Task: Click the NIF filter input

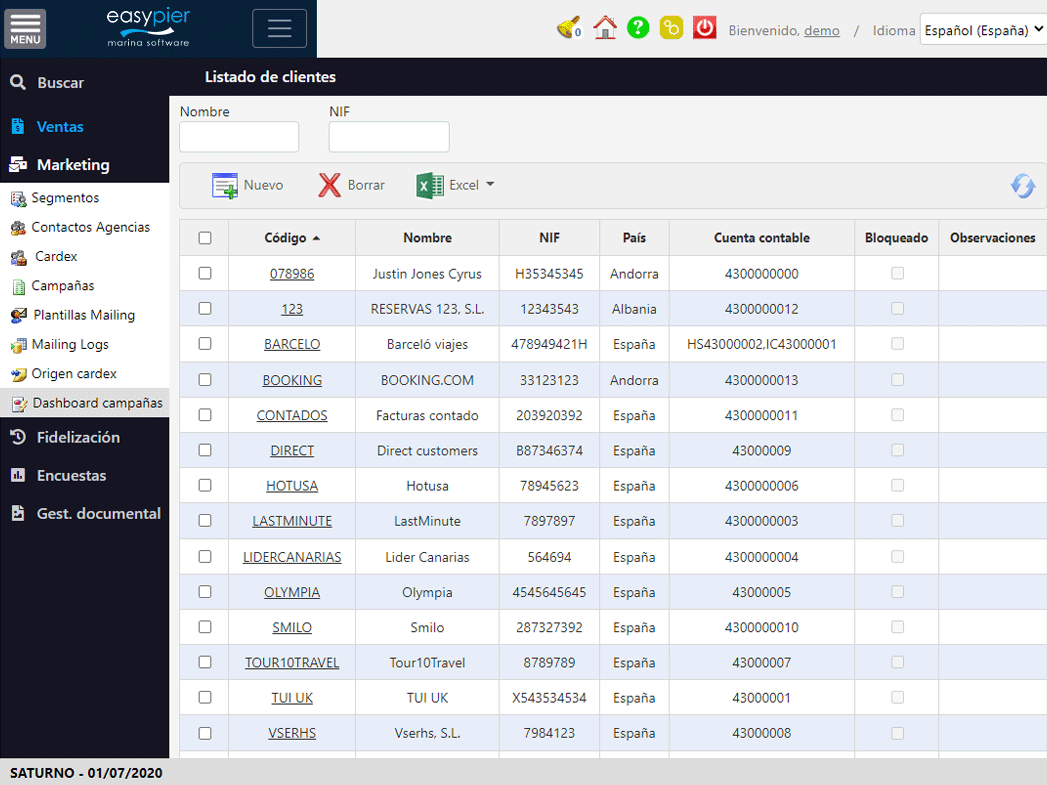Action: pos(389,137)
